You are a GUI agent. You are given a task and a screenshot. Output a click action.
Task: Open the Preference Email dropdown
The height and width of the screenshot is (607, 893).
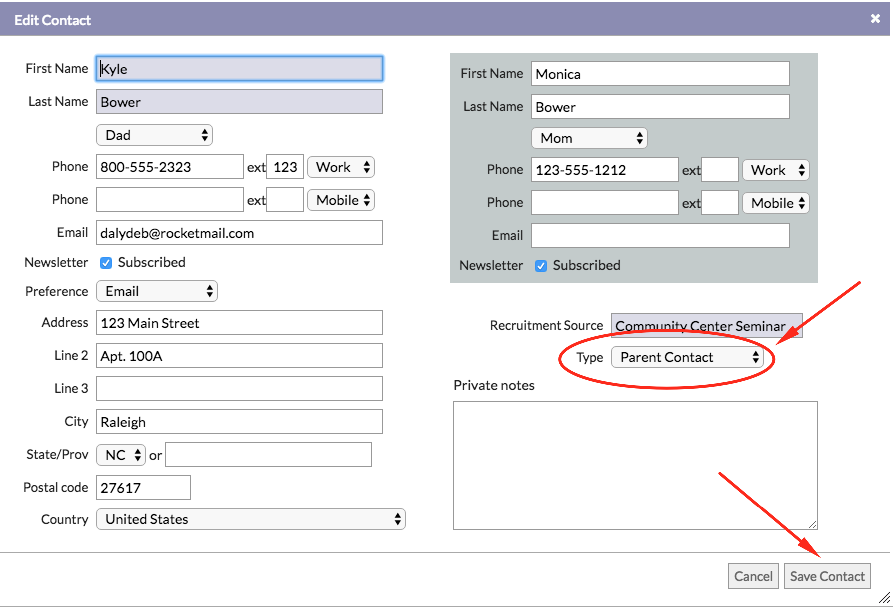tap(157, 292)
